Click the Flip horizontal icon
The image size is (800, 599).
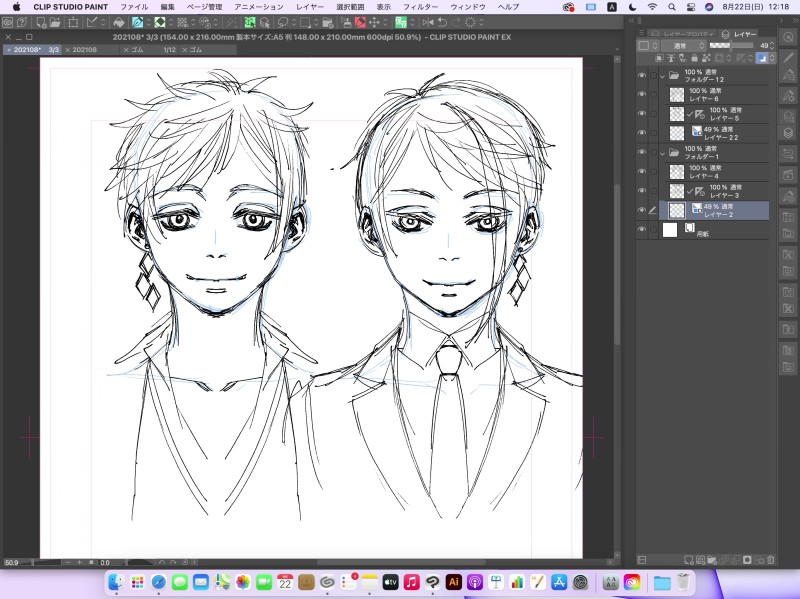(428, 22)
